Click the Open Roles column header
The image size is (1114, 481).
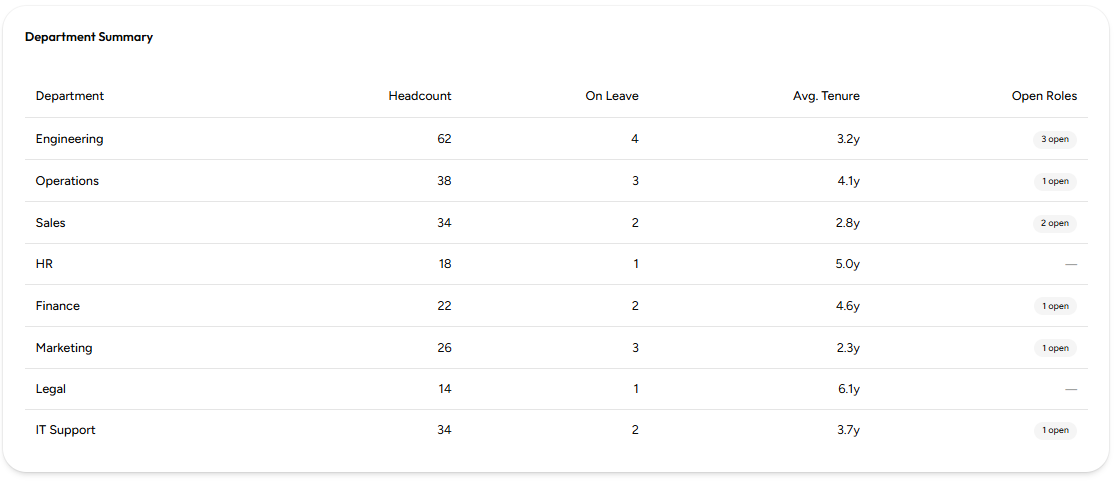pos(1044,96)
